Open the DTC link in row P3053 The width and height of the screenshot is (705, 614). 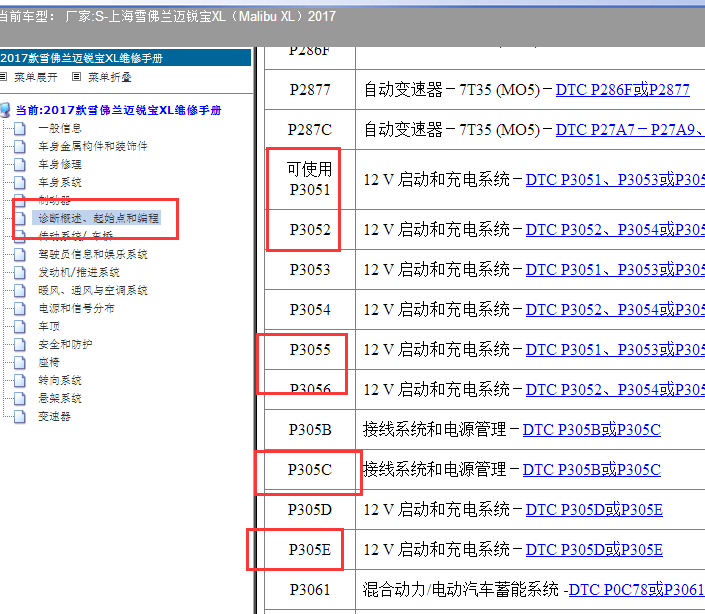pos(616,270)
